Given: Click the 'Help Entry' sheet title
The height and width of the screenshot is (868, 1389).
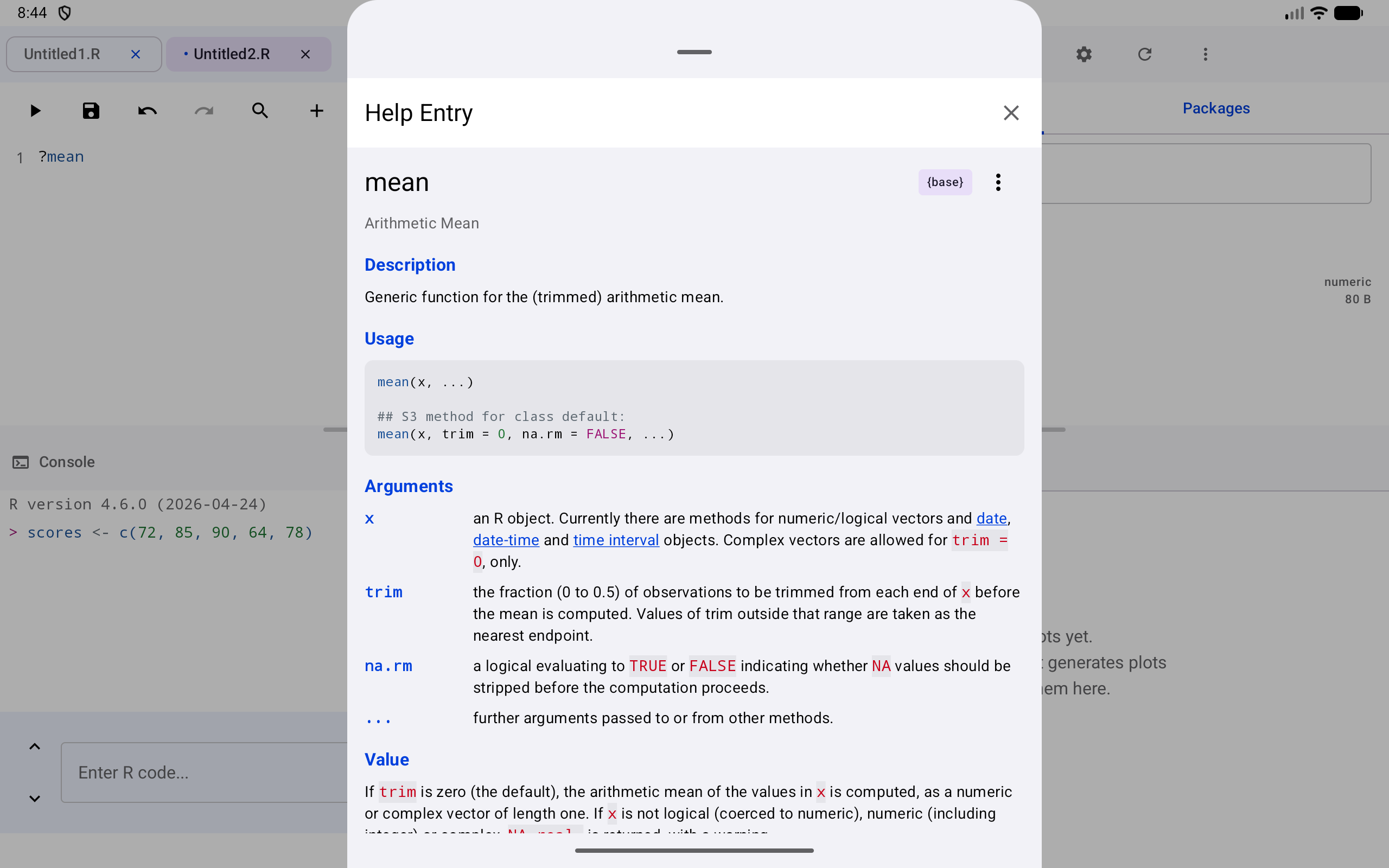Looking at the screenshot, I should pyautogui.click(x=418, y=112).
